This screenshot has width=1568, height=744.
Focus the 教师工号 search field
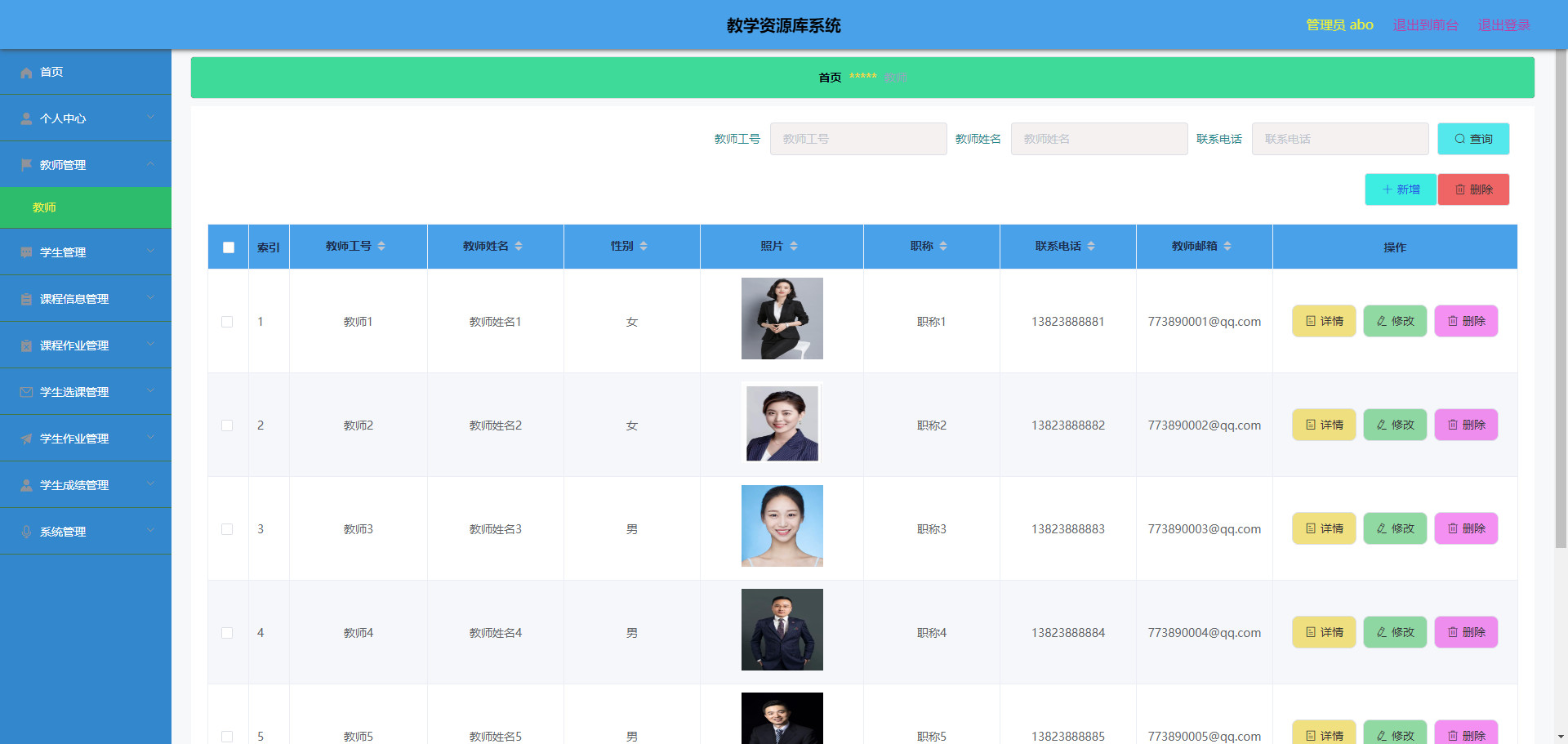coord(858,139)
